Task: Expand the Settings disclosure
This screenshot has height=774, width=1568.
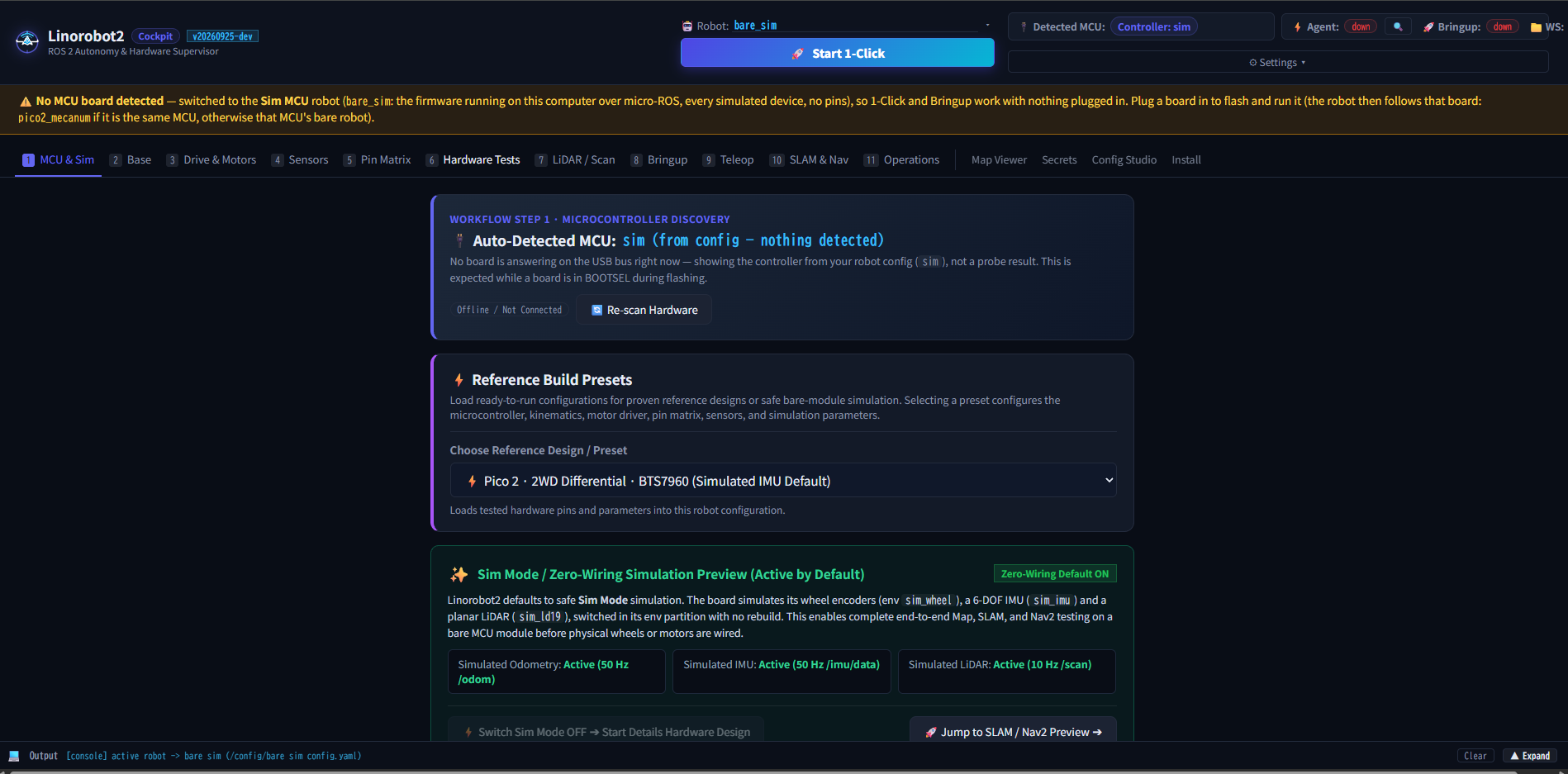Action: coord(1277,63)
